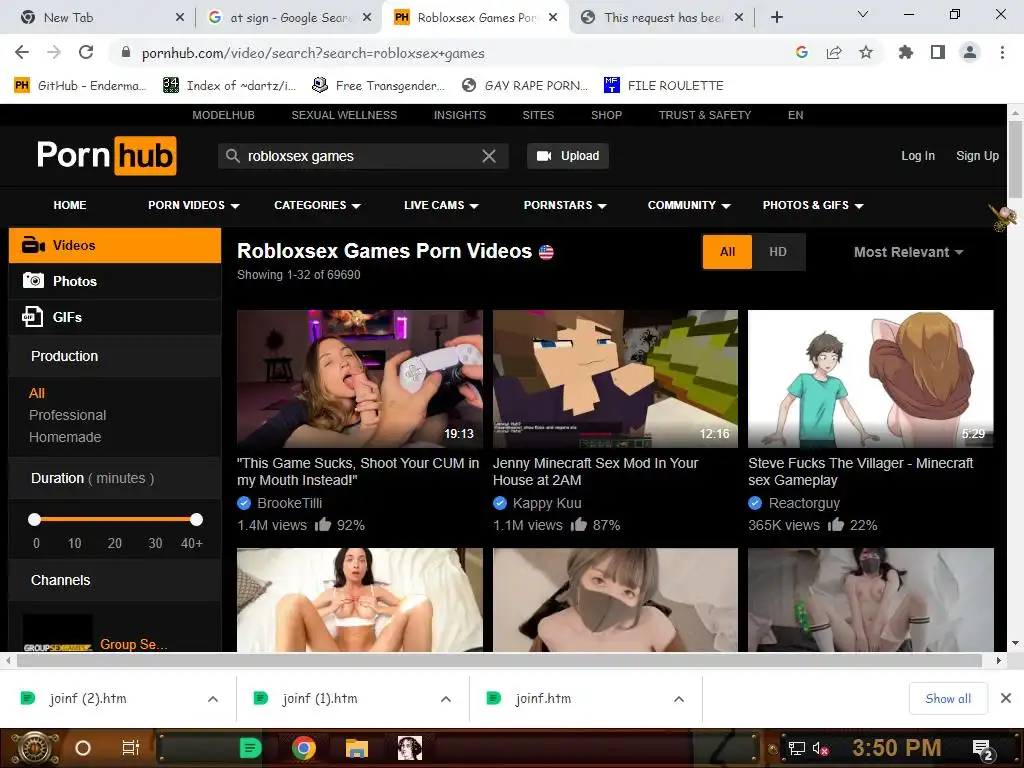
Task: Select All under Production
Action: point(37,393)
